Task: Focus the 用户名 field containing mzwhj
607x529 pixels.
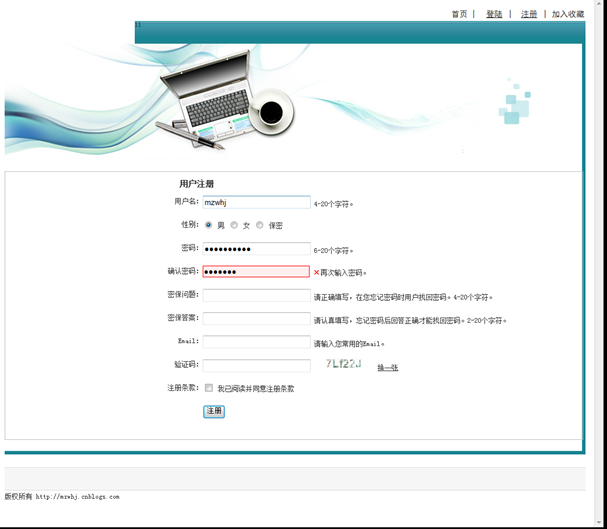Action: (x=256, y=202)
